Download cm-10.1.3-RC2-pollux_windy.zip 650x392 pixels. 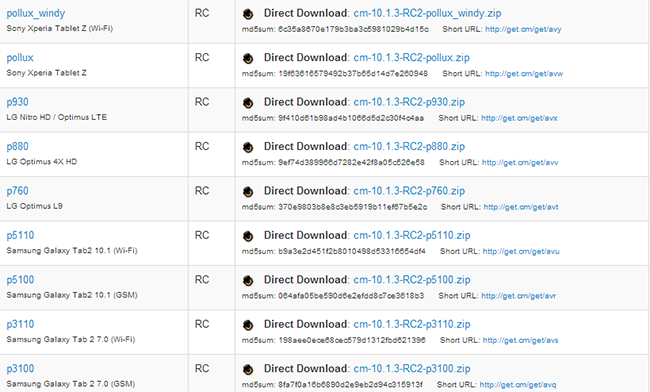pyautogui.click(x=427, y=13)
